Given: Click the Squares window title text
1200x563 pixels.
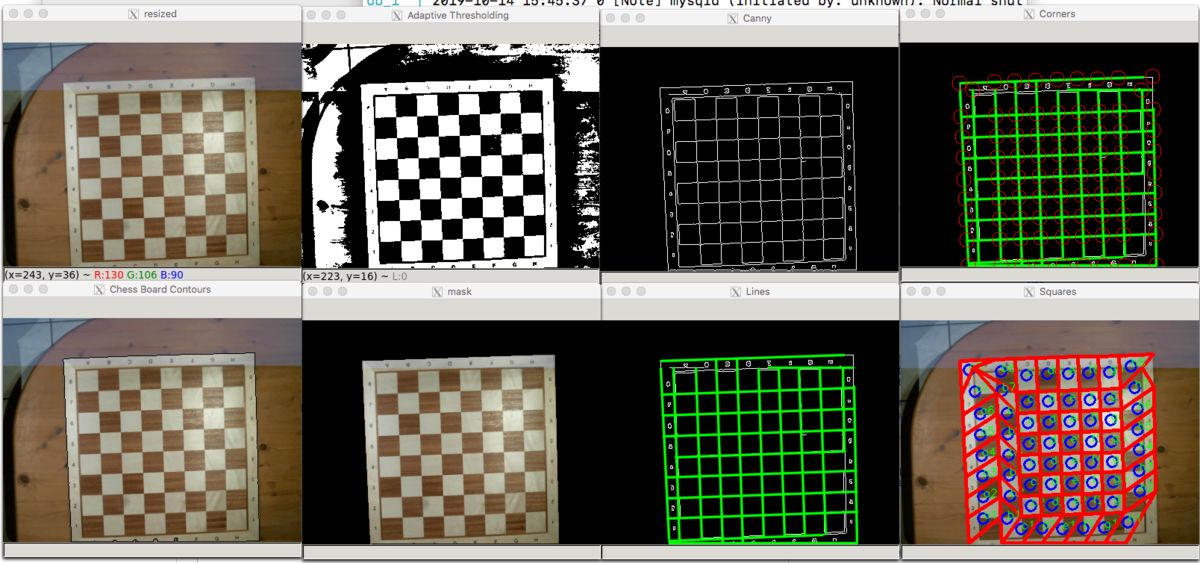Looking at the screenshot, I should point(1058,291).
